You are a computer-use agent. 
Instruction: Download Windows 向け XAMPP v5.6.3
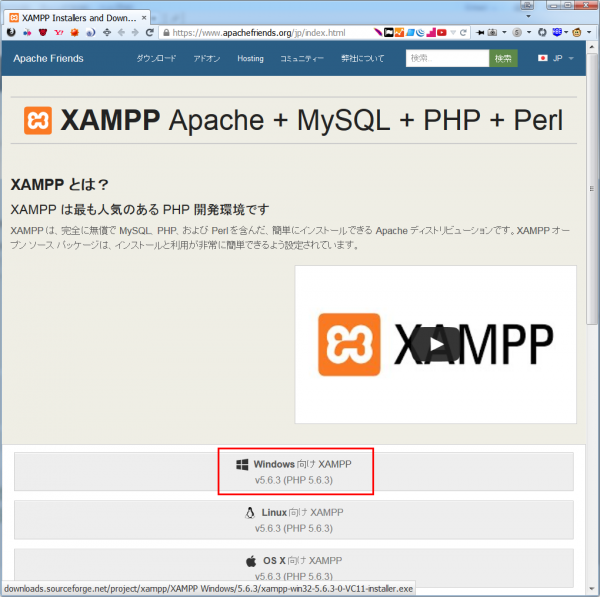click(x=294, y=471)
